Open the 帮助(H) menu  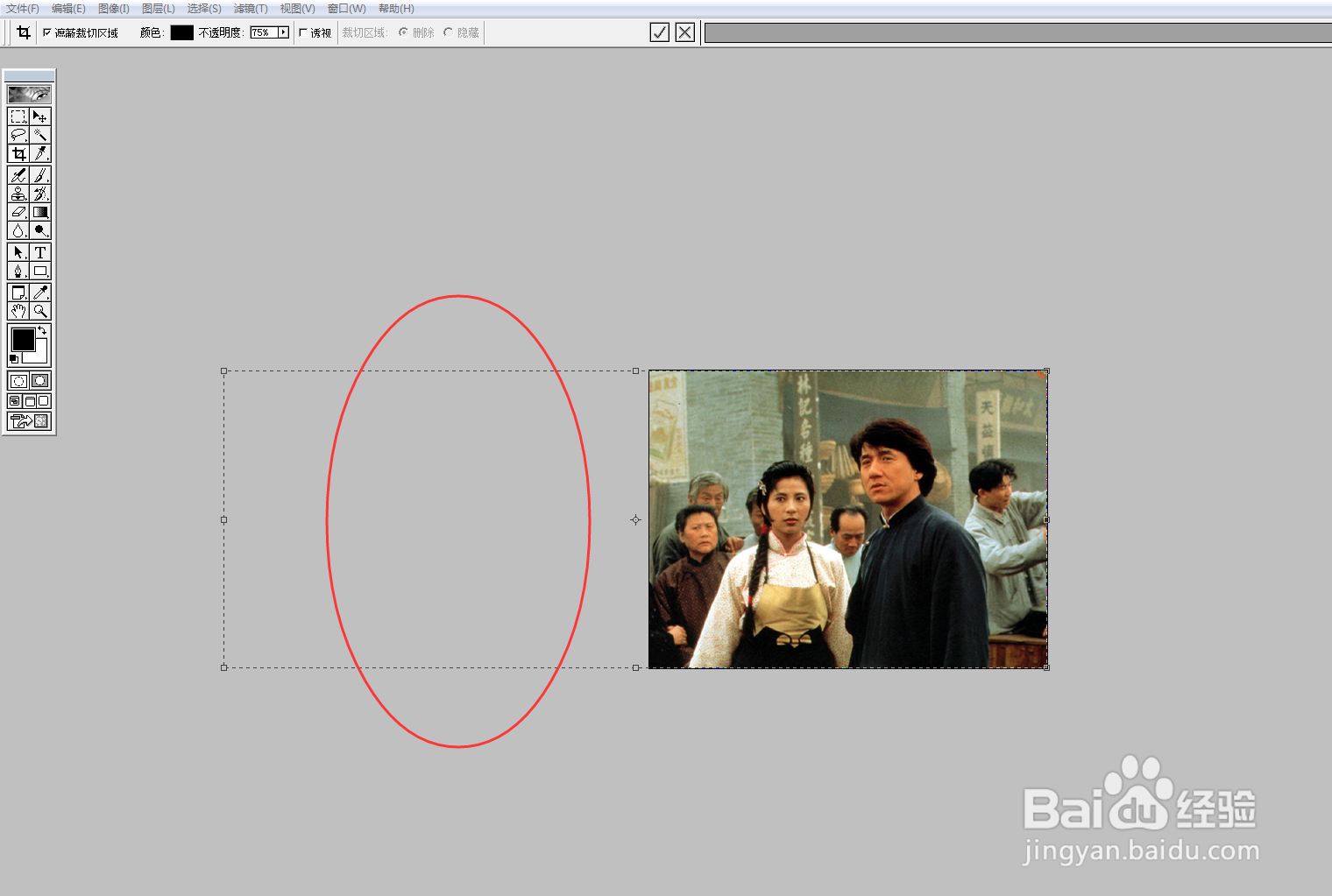pos(396,9)
